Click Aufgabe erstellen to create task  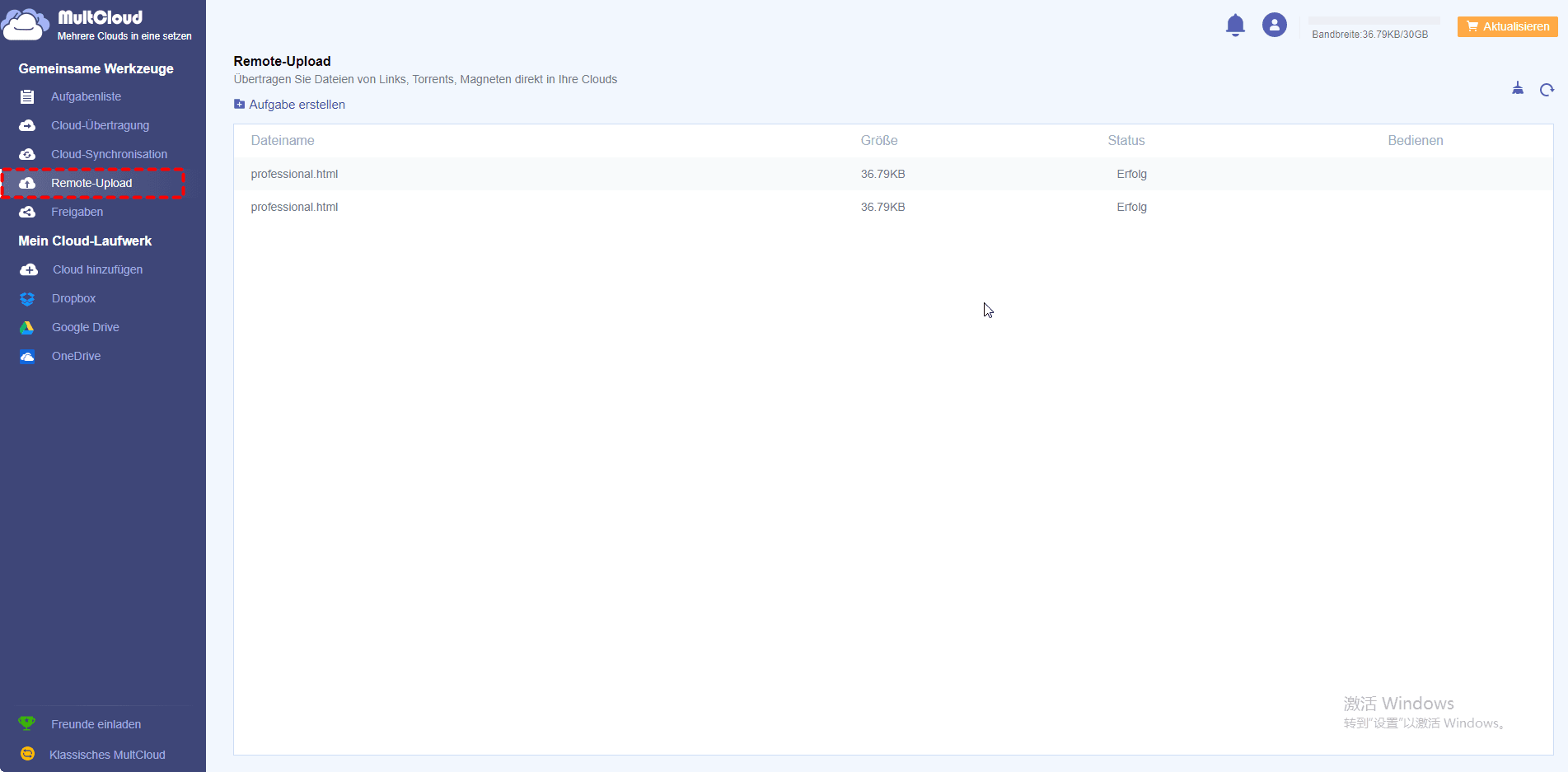(297, 105)
